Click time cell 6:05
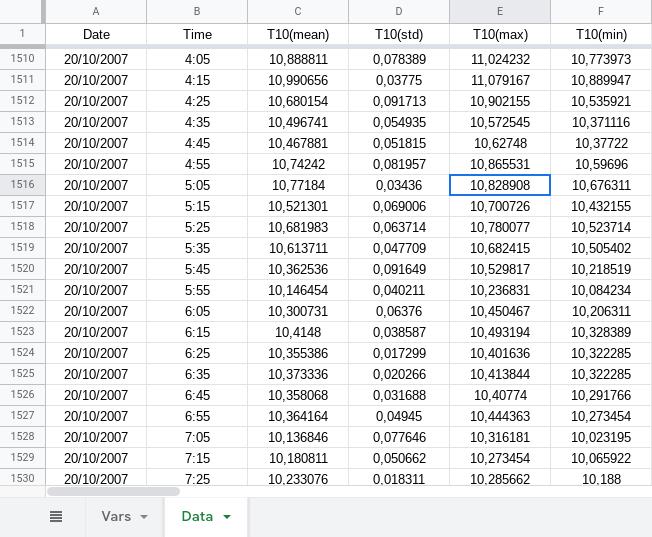The width and height of the screenshot is (652, 537). tap(197, 311)
